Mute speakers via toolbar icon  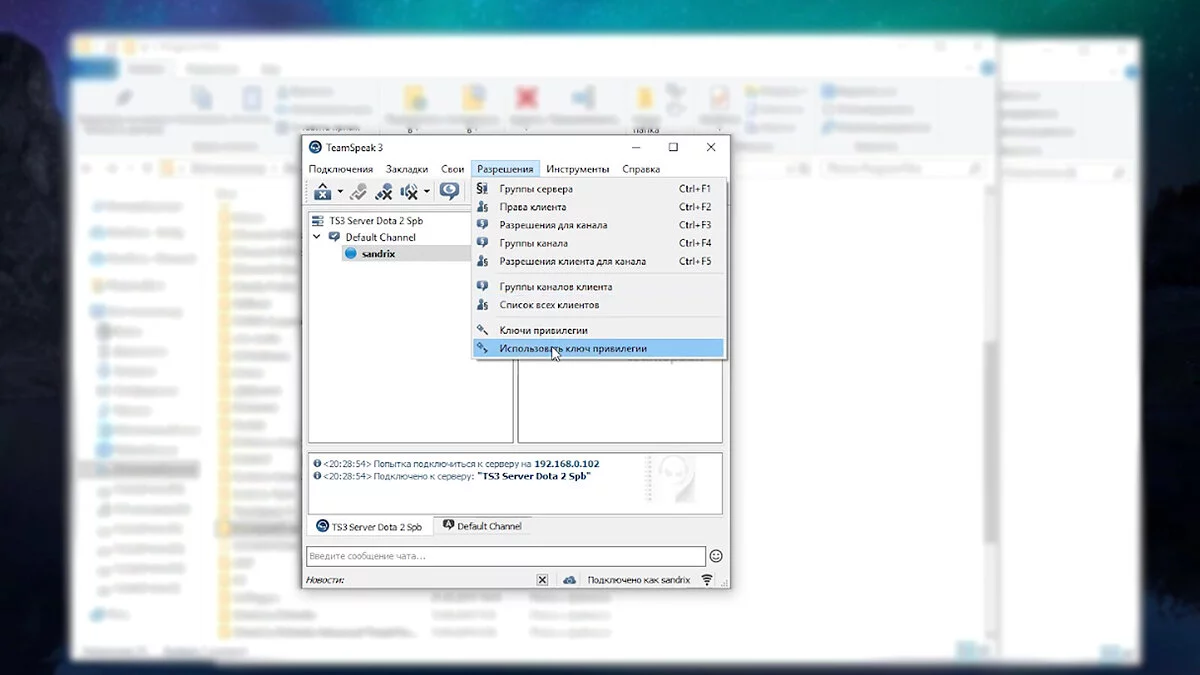[x=409, y=191]
